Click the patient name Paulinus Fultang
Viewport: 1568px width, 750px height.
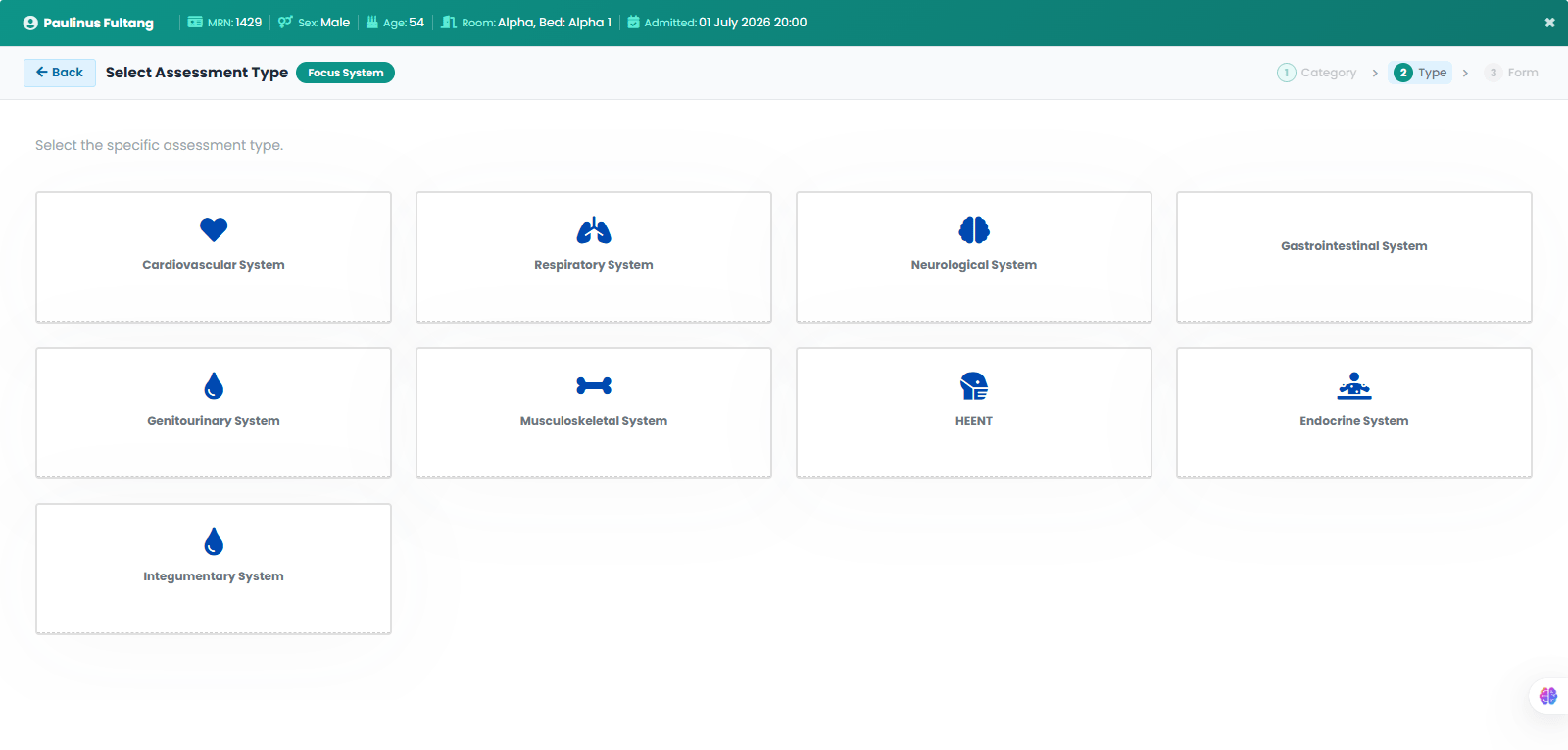pyautogui.click(x=98, y=23)
